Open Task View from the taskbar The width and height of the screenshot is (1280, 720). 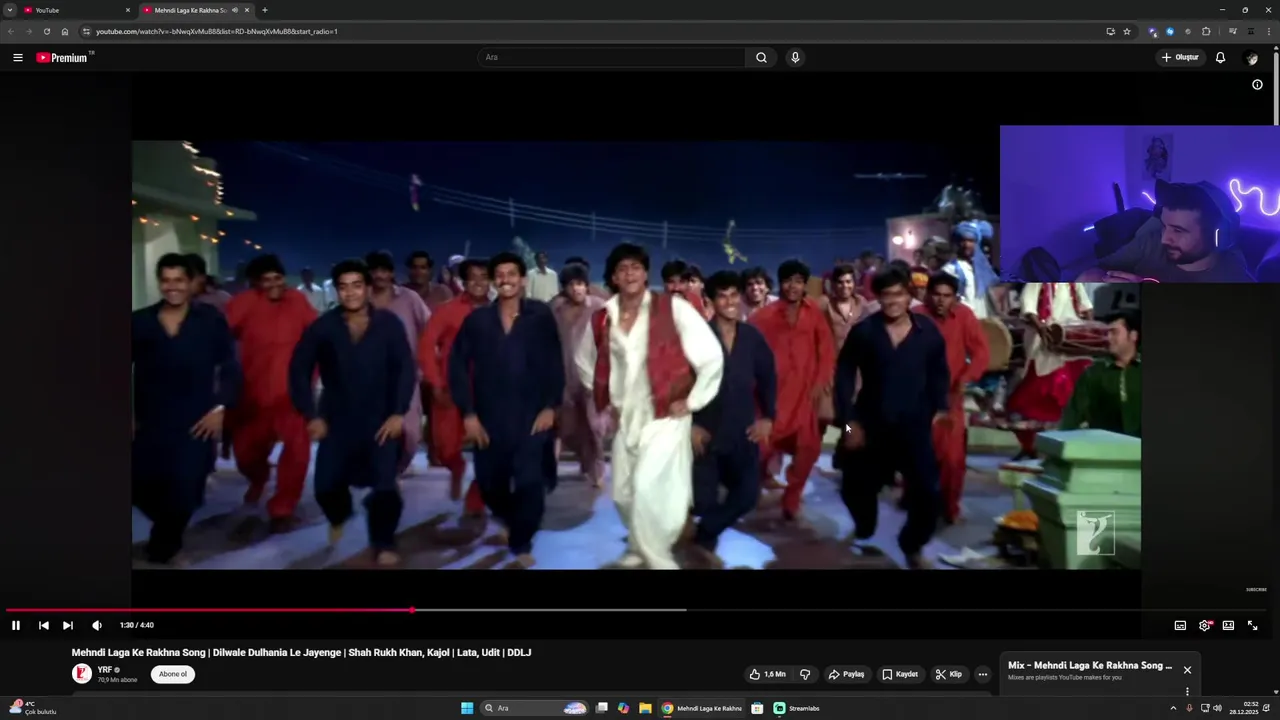(602, 708)
